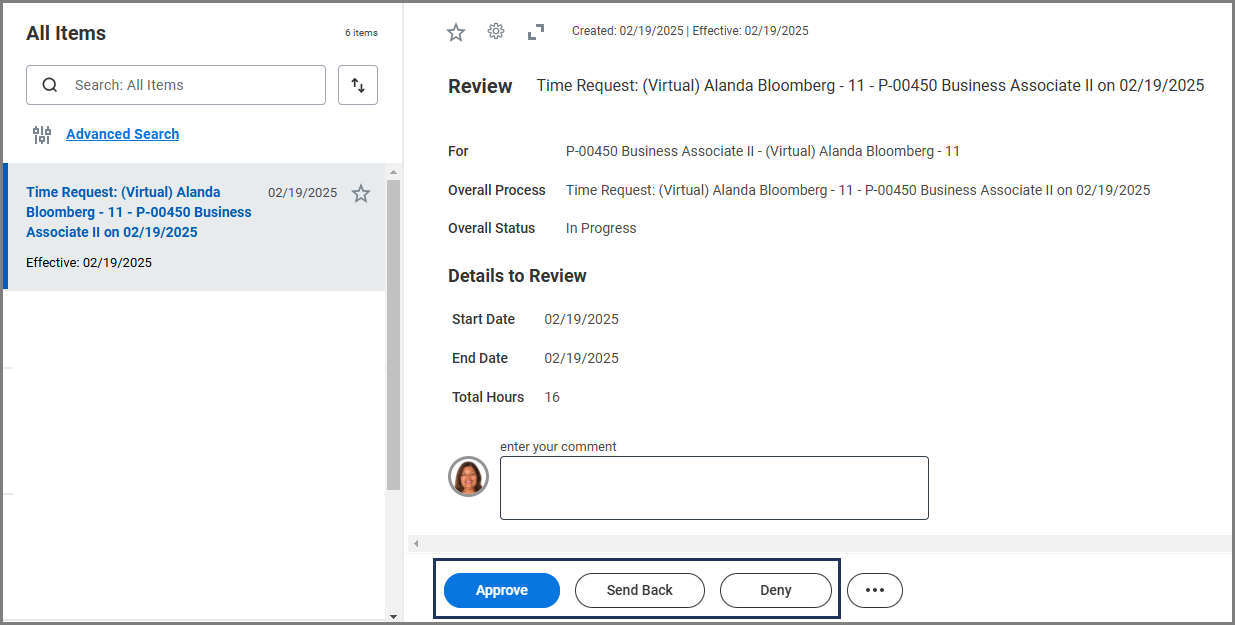1235x625 pixels.
Task: Toggle the favorite star on the Time Request item
Action: coord(361,194)
